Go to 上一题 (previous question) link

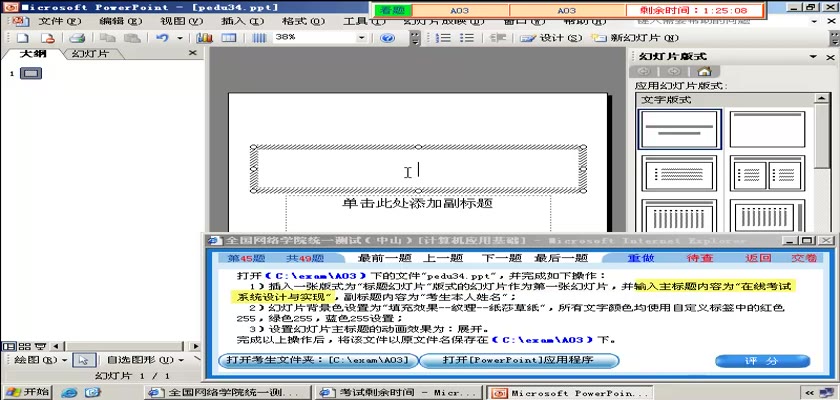click(443, 258)
